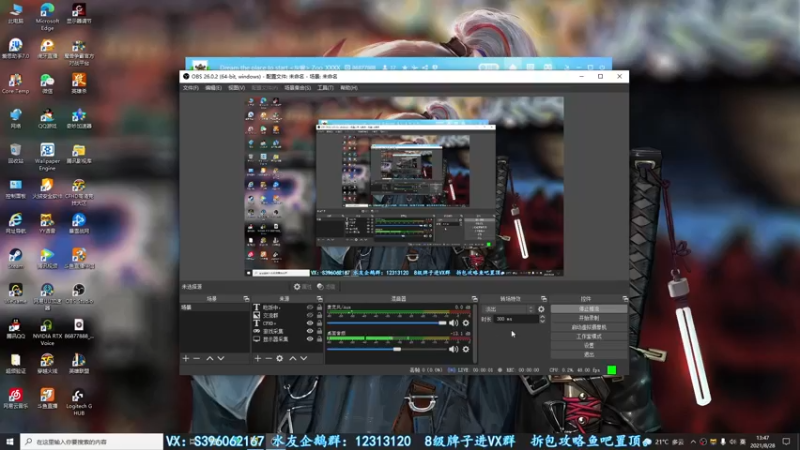Image resolution: width=800 pixels, height=450 pixels.
Task: Click the start virtual camera button
Action: [x=589, y=327]
